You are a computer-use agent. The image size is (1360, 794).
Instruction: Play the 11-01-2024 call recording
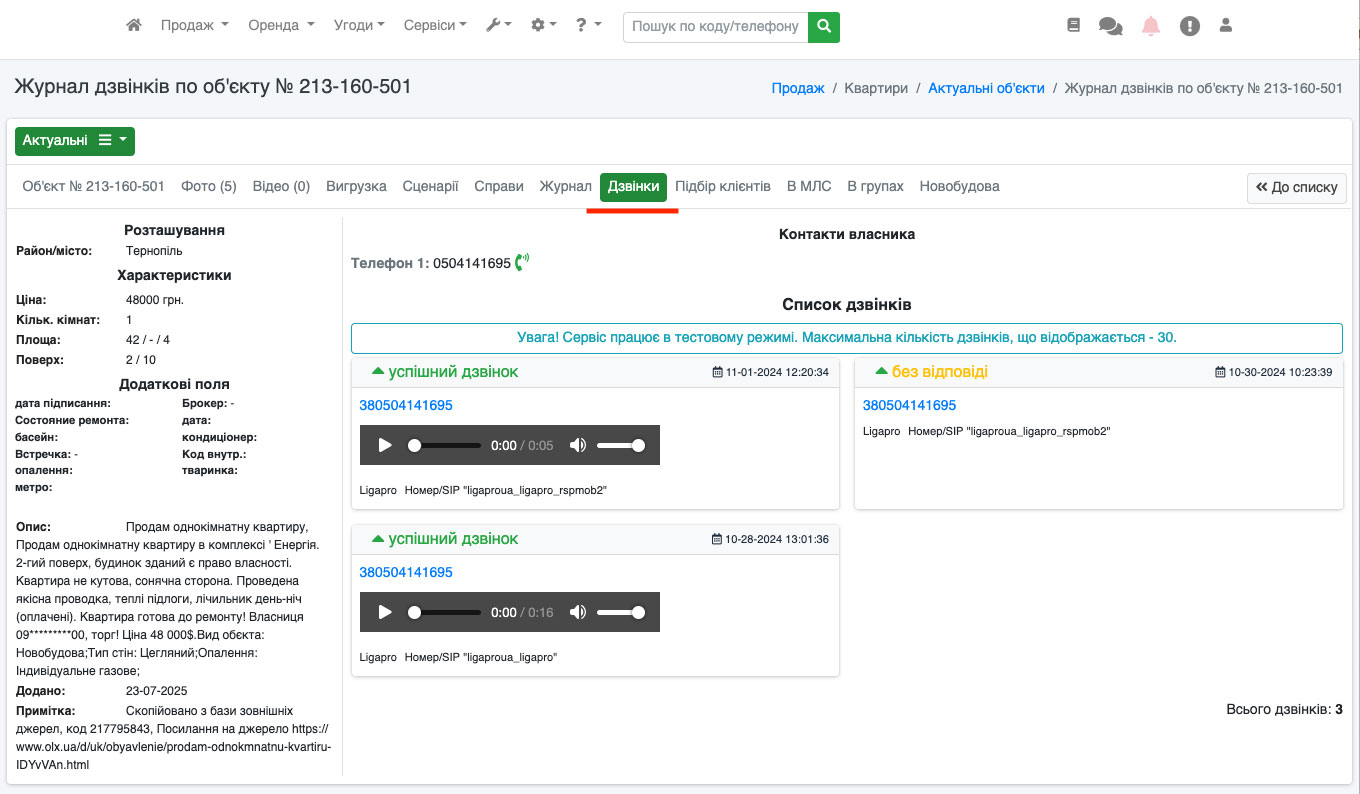pos(385,445)
